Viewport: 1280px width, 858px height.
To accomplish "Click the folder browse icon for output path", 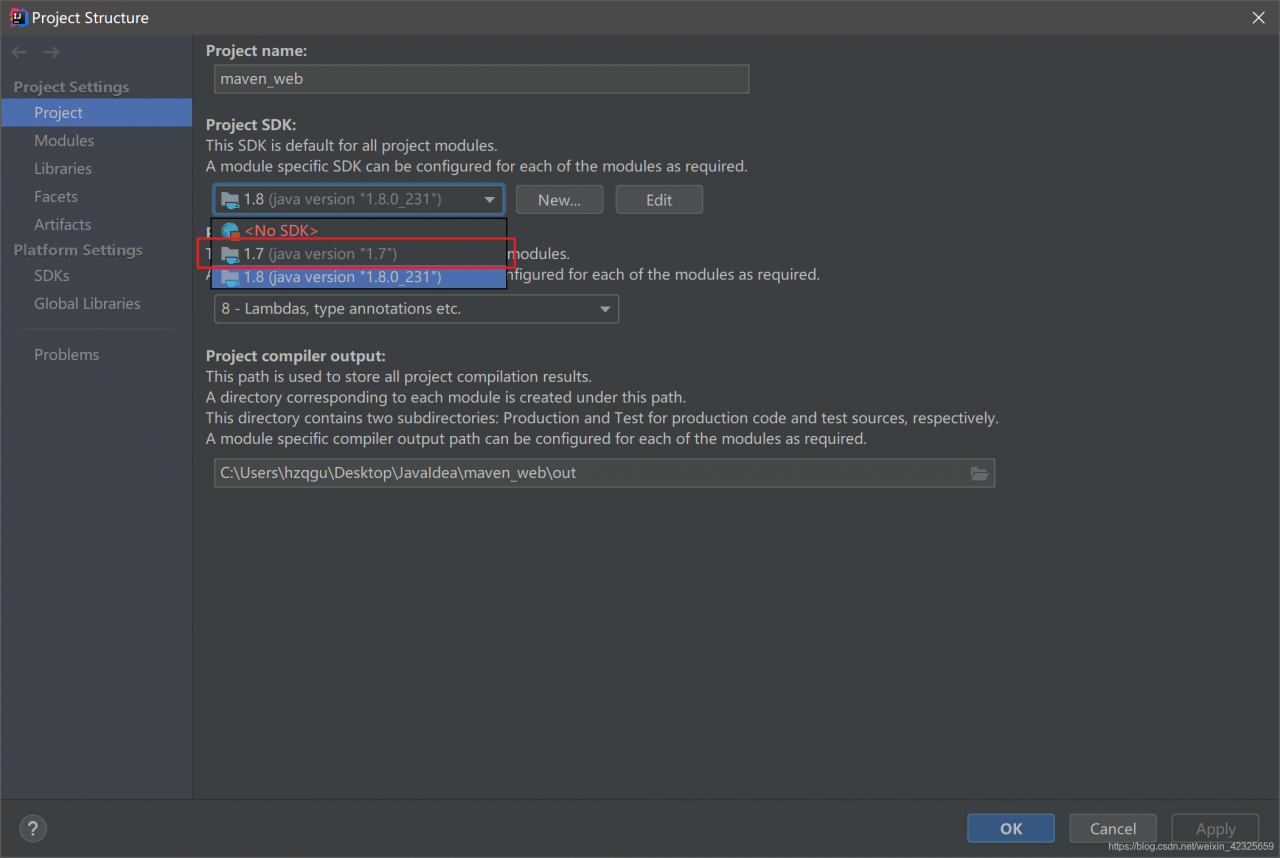I will coord(979,473).
